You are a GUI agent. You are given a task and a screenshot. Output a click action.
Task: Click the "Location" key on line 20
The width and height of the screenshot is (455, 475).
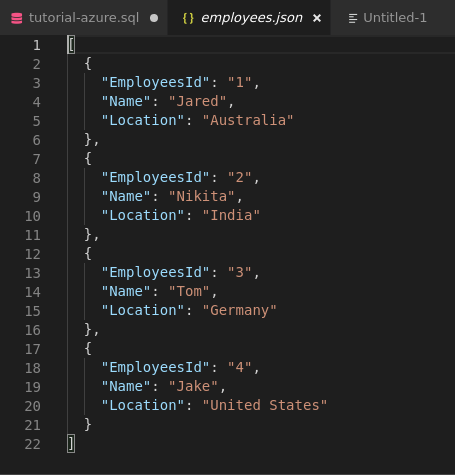[x=143, y=405]
